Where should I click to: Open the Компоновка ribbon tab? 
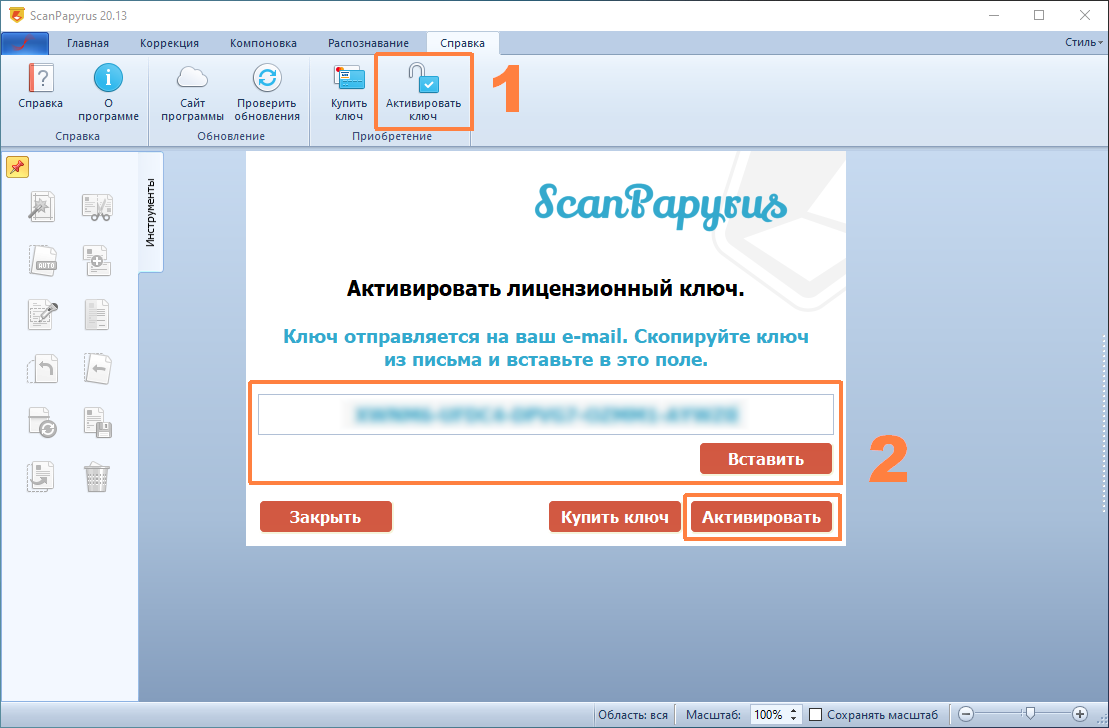coord(263,43)
